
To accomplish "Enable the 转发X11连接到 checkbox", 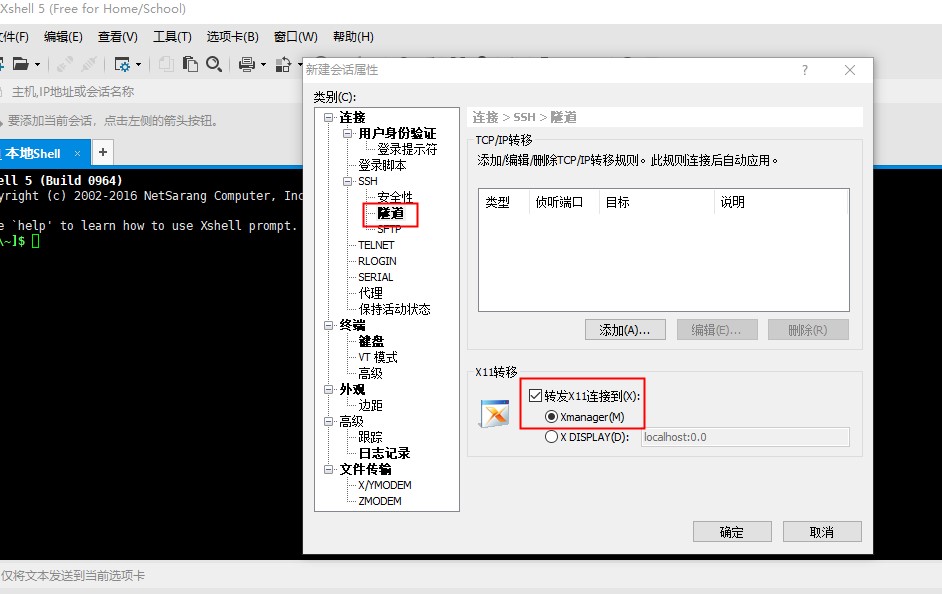I will point(536,394).
